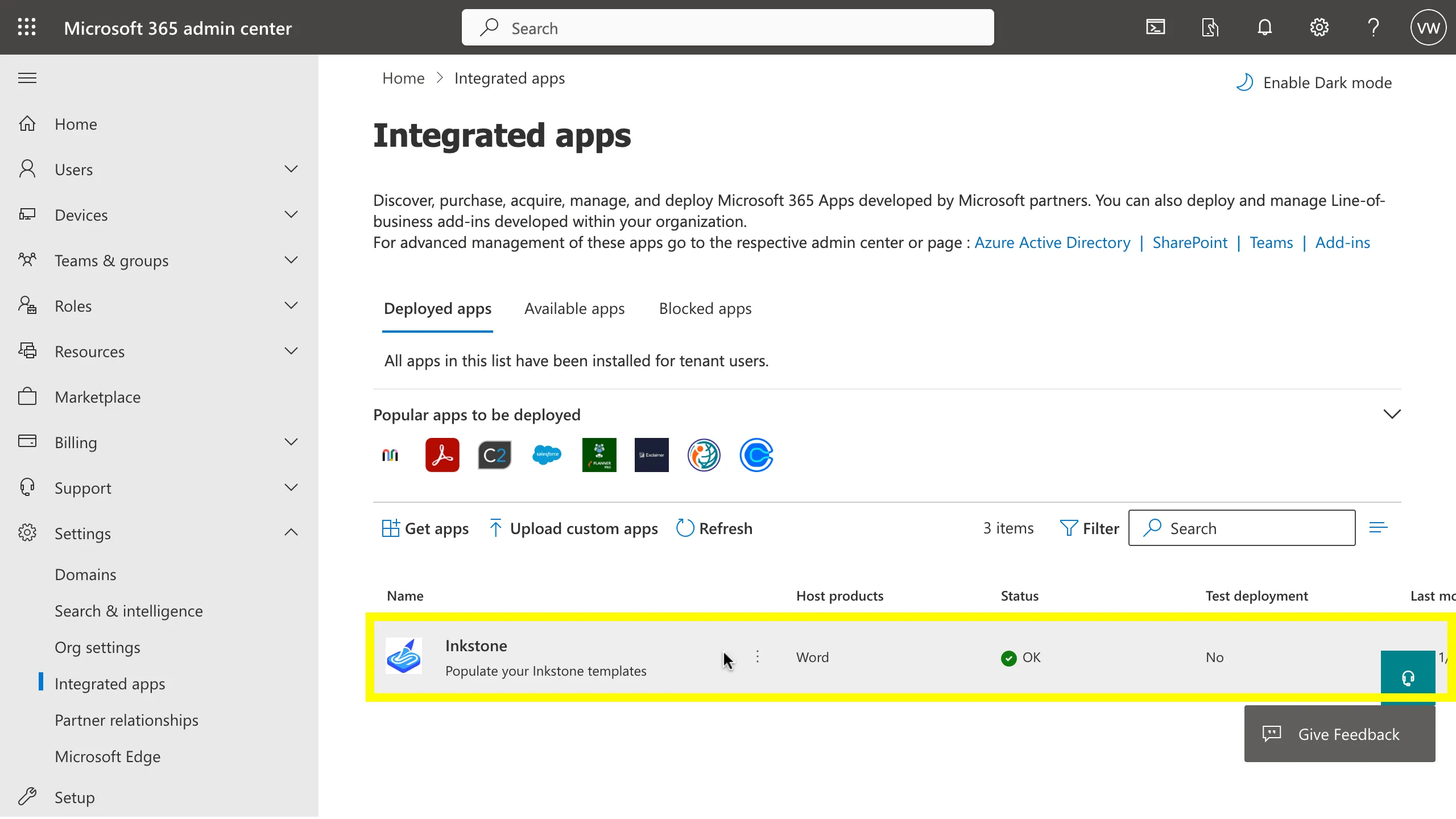Expand the Roles section chevron
Image resolution: width=1456 pixels, height=819 pixels.
coord(291,306)
